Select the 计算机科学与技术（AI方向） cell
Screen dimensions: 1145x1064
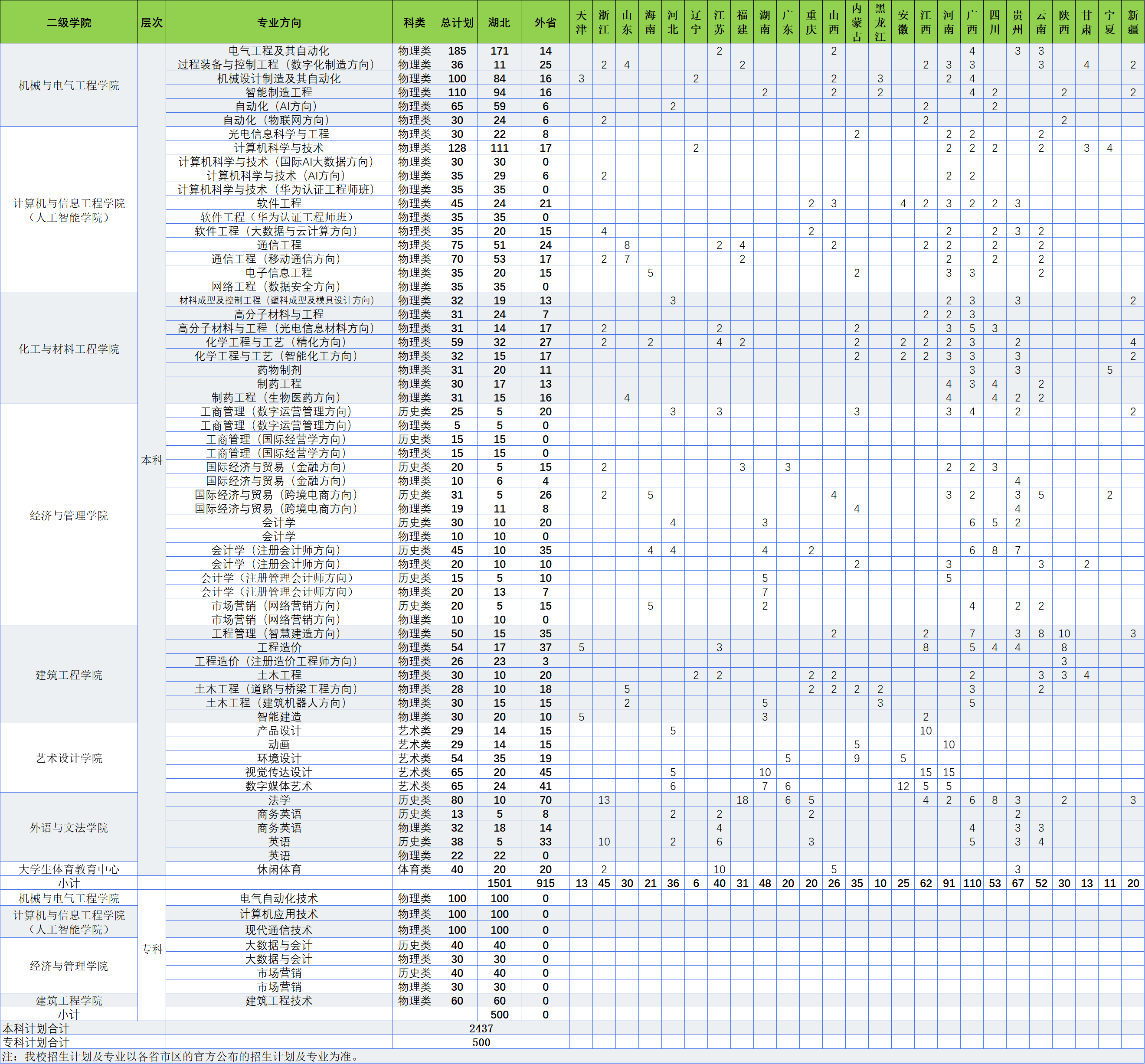coord(279,176)
